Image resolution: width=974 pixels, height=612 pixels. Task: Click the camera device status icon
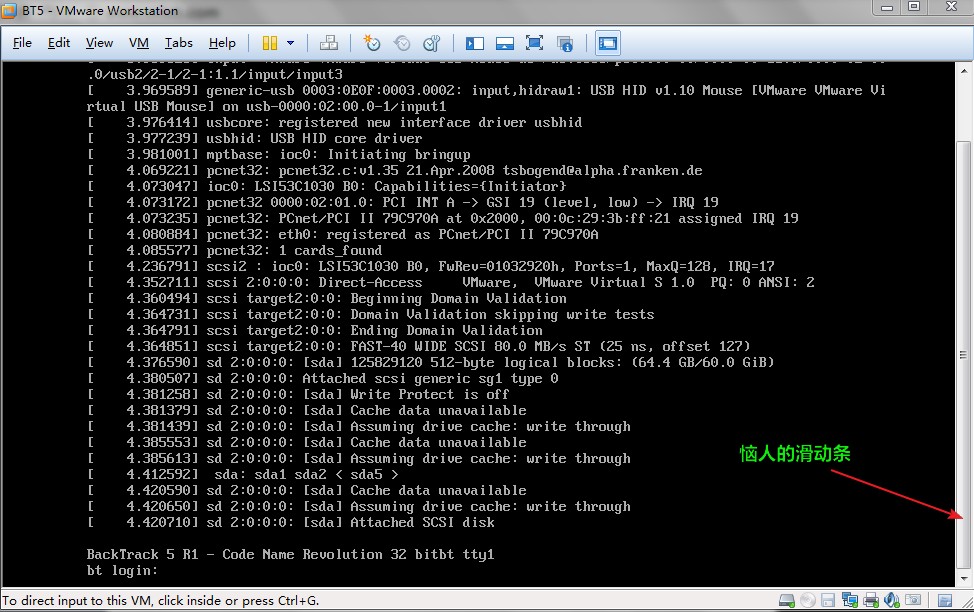pos(913,600)
